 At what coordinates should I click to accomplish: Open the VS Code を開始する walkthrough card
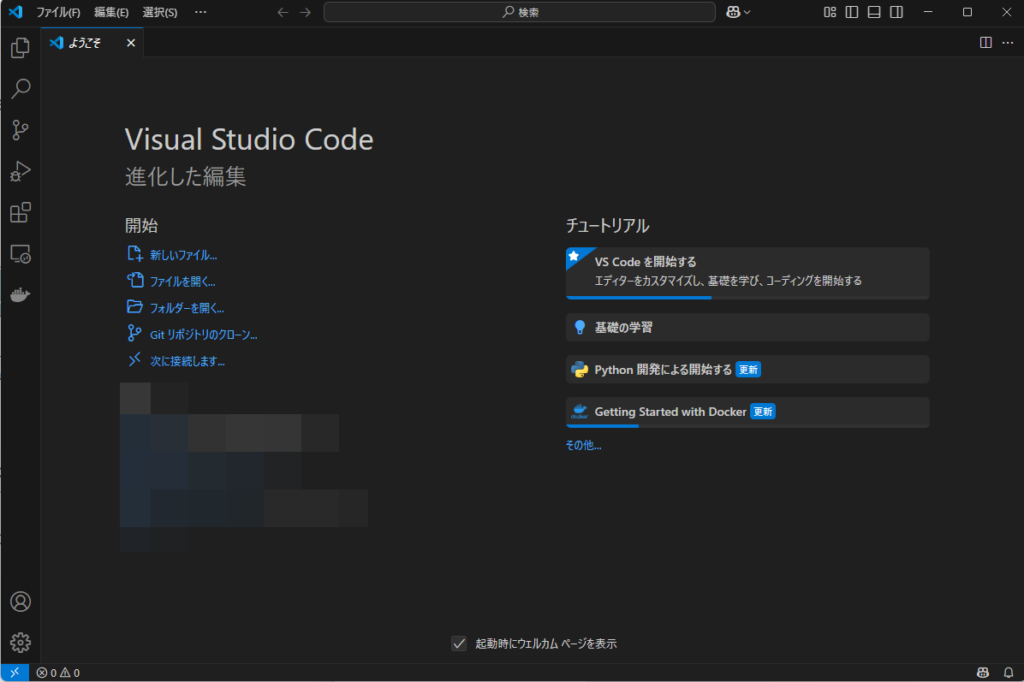point(747,273)
